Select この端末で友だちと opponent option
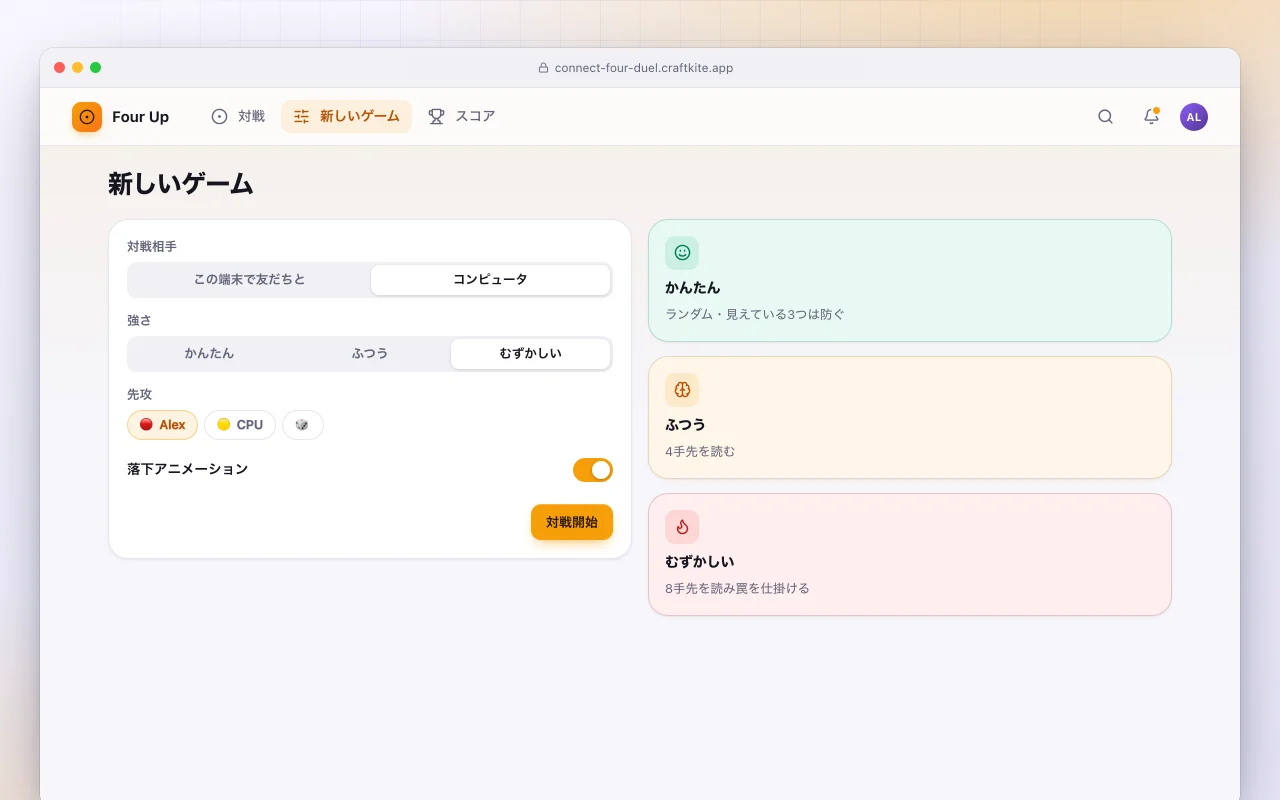This screenshot has height=800, width=1280. 250,280
